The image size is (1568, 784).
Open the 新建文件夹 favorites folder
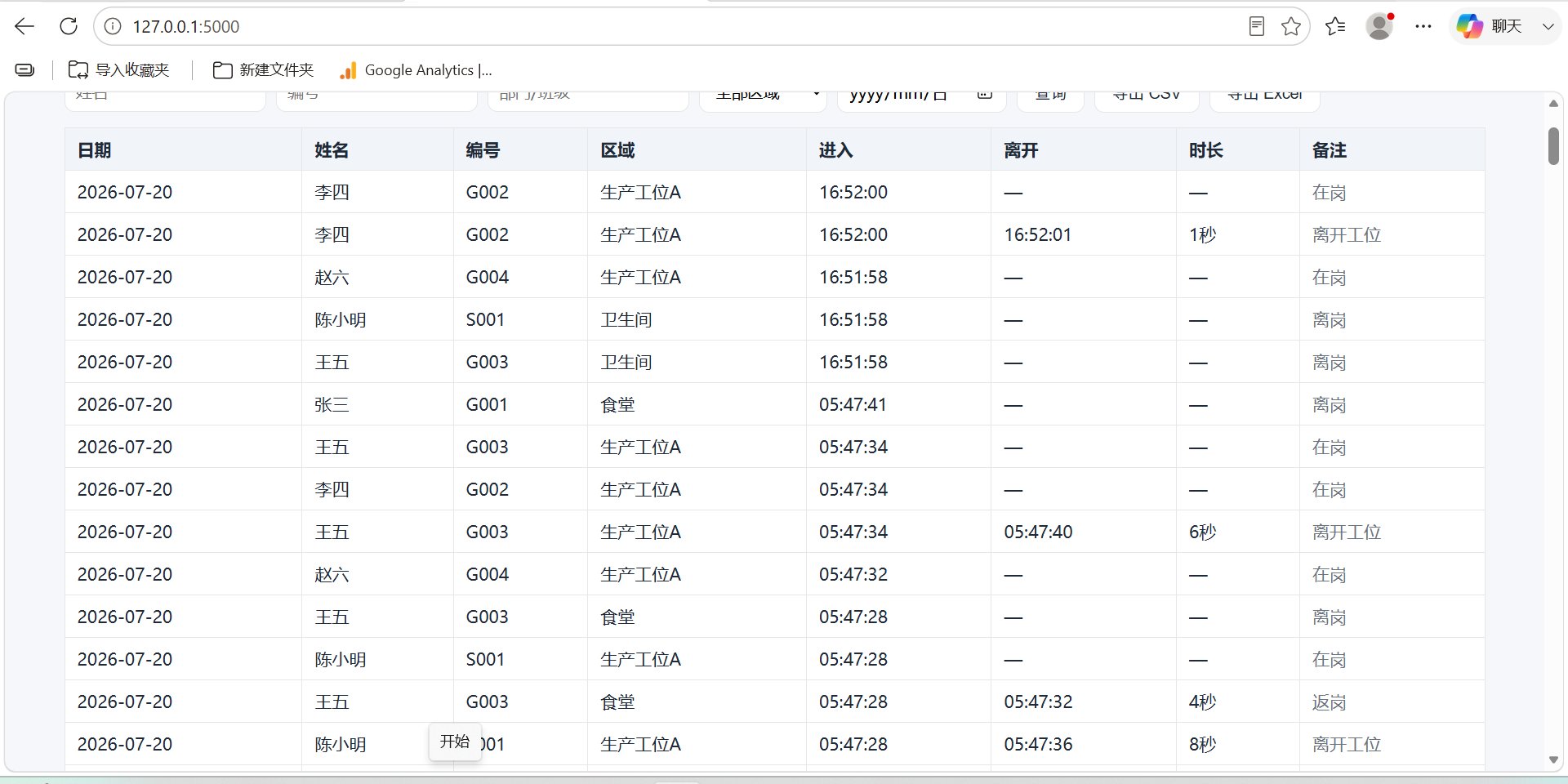tap(263, 70)
